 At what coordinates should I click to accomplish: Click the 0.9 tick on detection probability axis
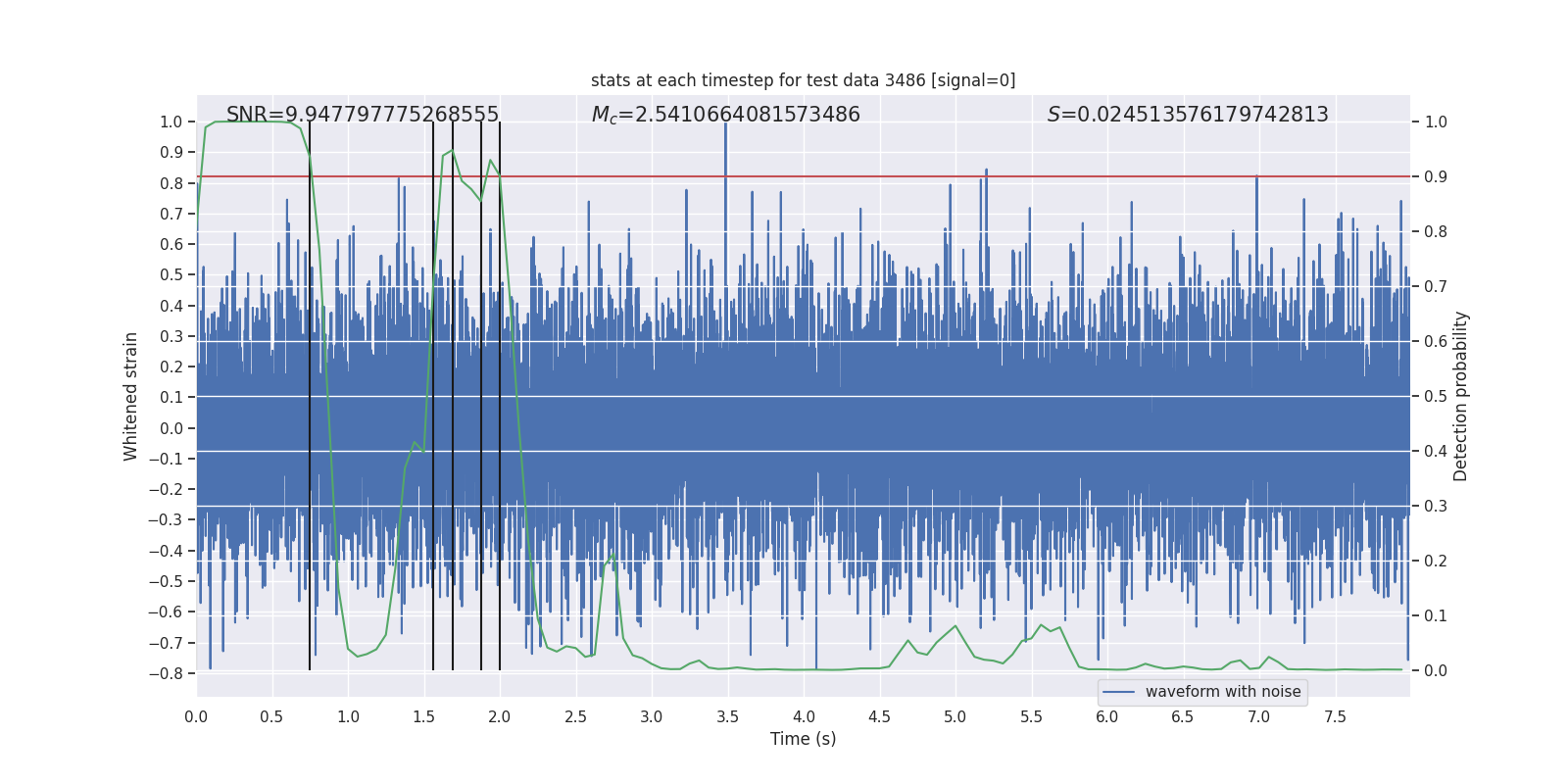pyautogui.click(x=1436, y=176)
